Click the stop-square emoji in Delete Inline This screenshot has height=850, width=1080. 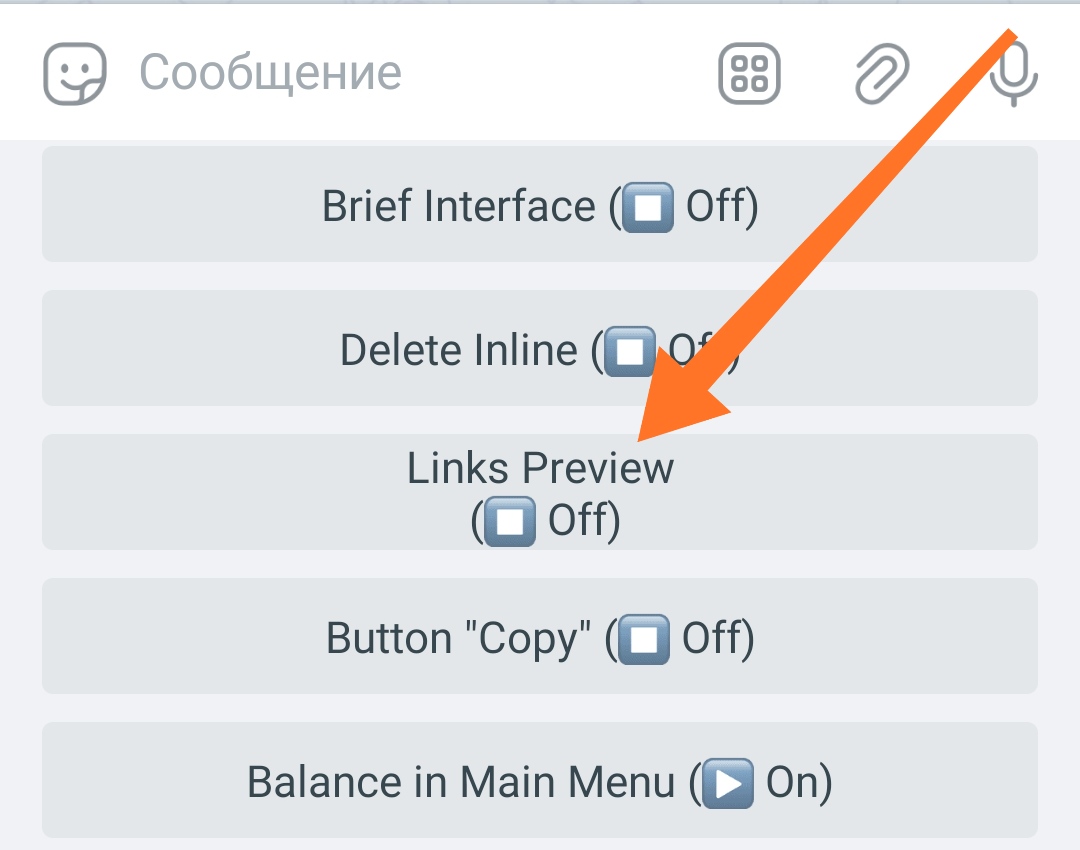click(x=630, y=351)
